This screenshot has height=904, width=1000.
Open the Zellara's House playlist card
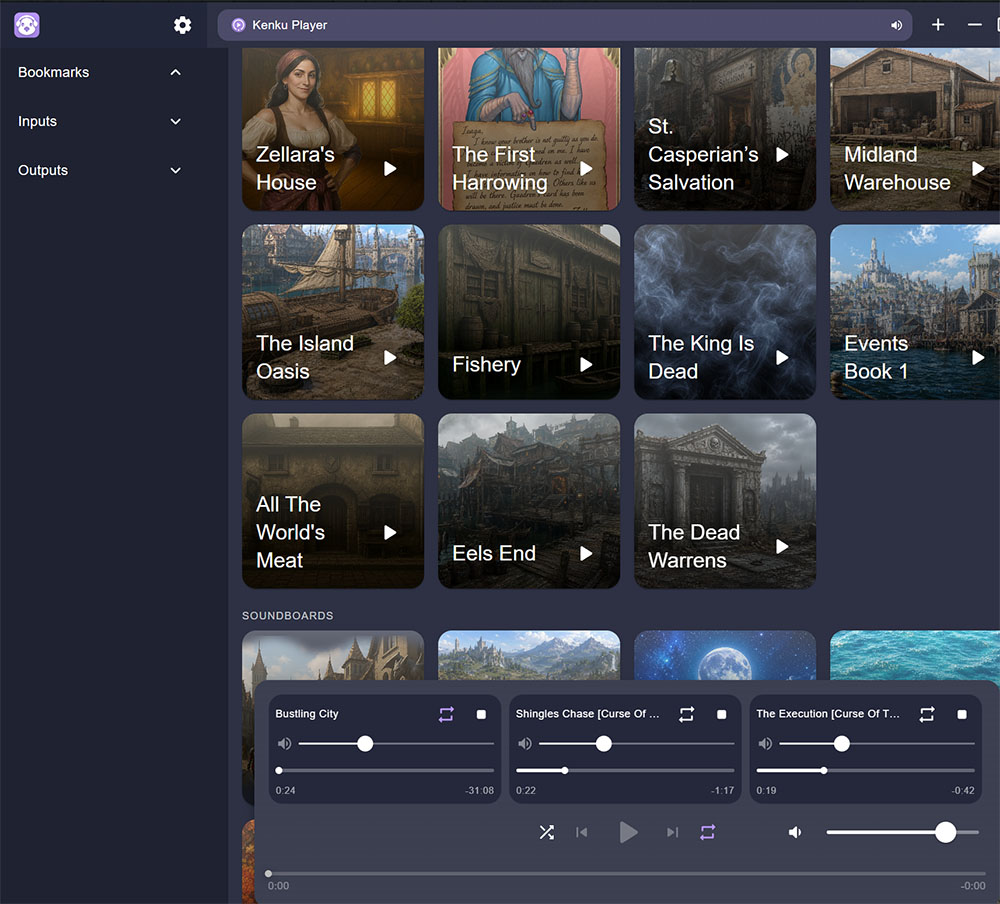tap(333, 129)
